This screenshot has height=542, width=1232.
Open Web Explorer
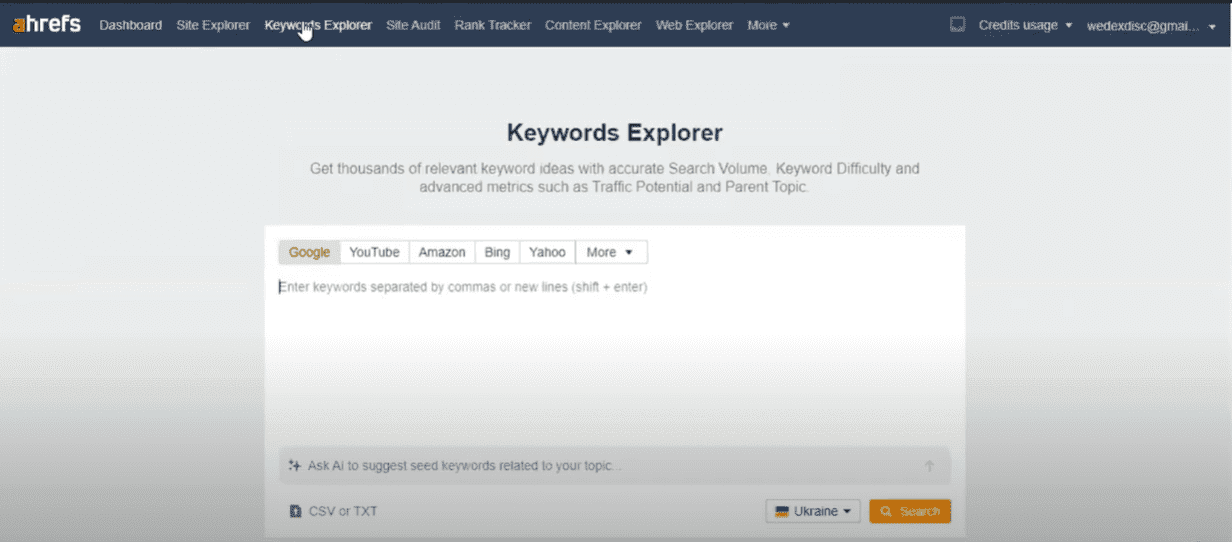(694, 25)
